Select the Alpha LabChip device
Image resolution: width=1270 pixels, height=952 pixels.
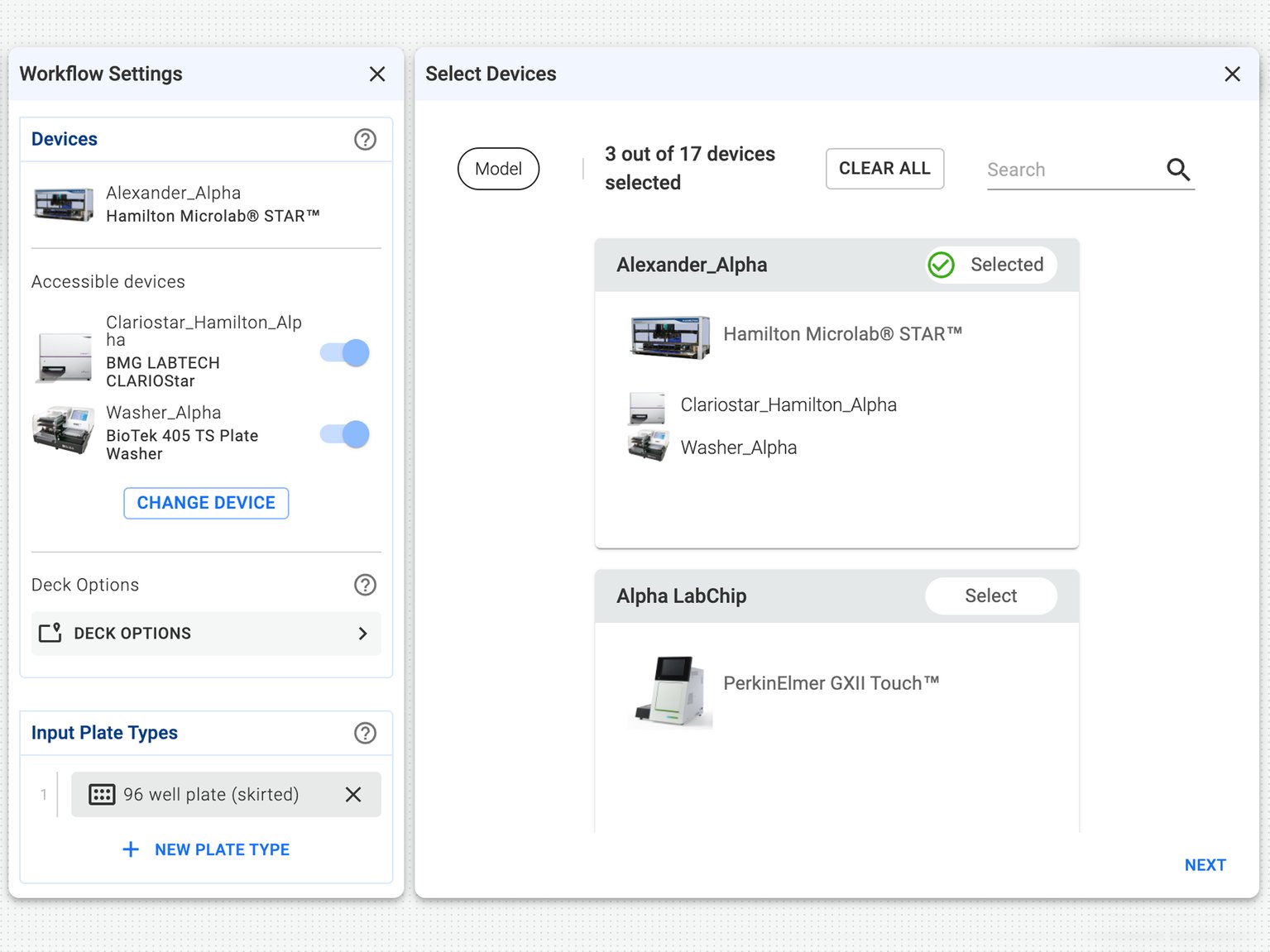990,596
